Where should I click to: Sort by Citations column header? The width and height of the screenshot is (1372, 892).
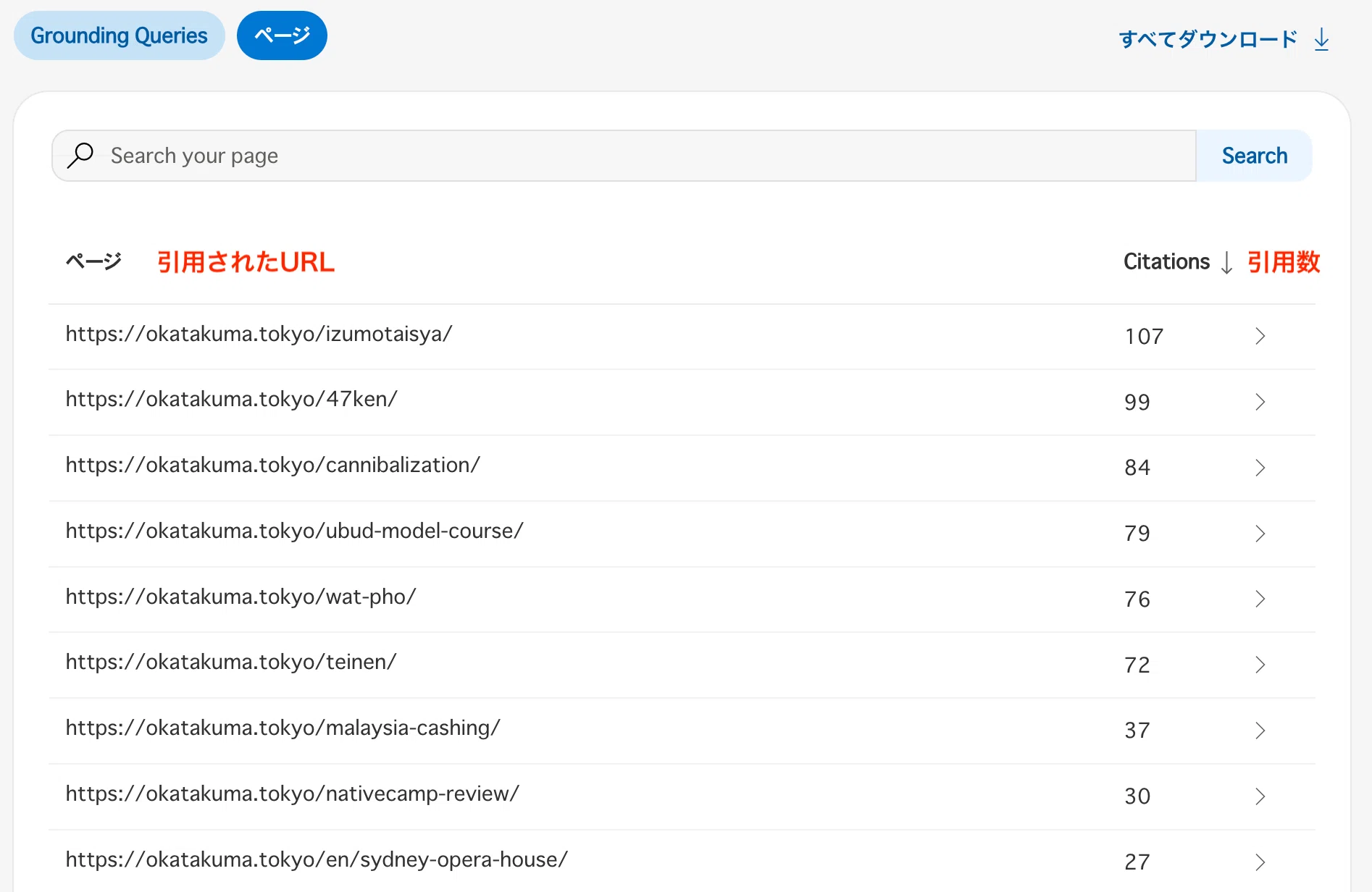click(x=1166, y=261)
